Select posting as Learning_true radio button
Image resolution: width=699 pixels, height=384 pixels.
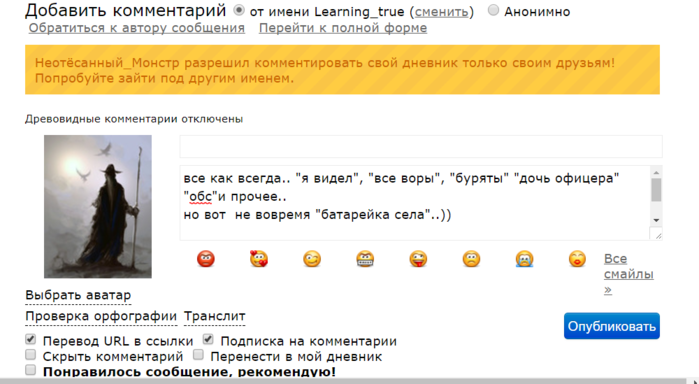click(x=239, y=10)
